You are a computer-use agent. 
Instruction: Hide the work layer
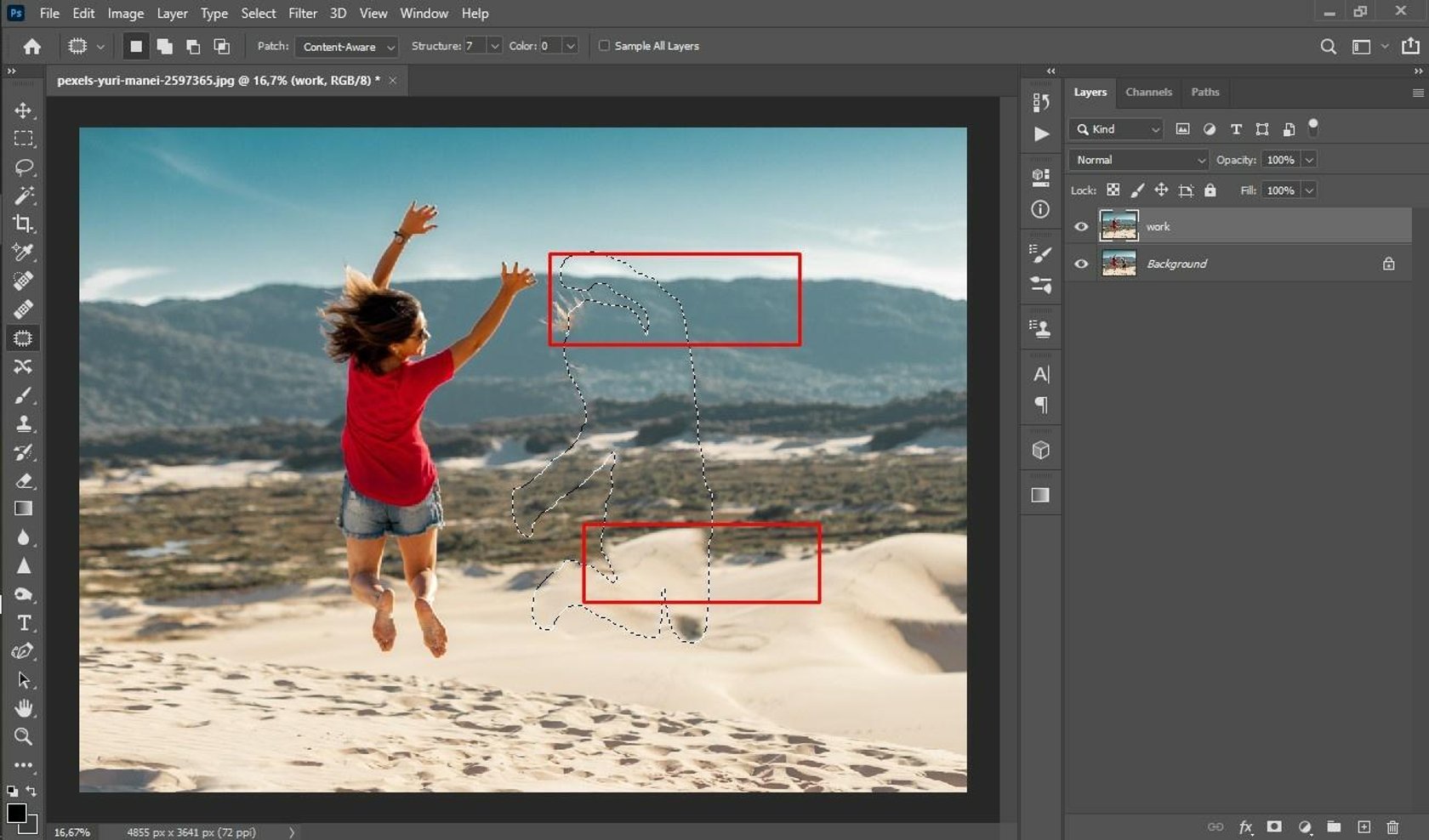pos(1081,227)
